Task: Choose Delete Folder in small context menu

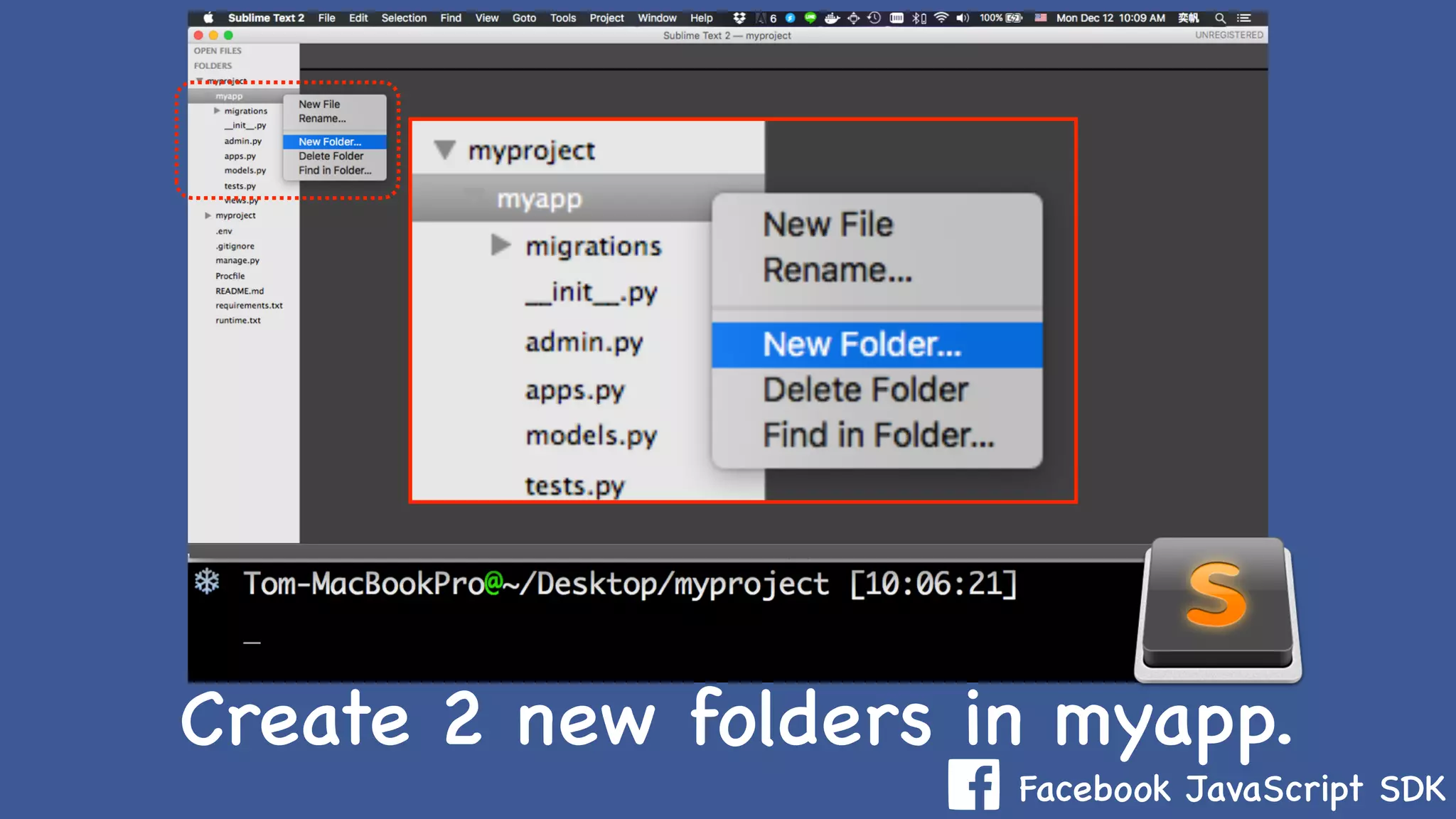Action: (335, 156)
